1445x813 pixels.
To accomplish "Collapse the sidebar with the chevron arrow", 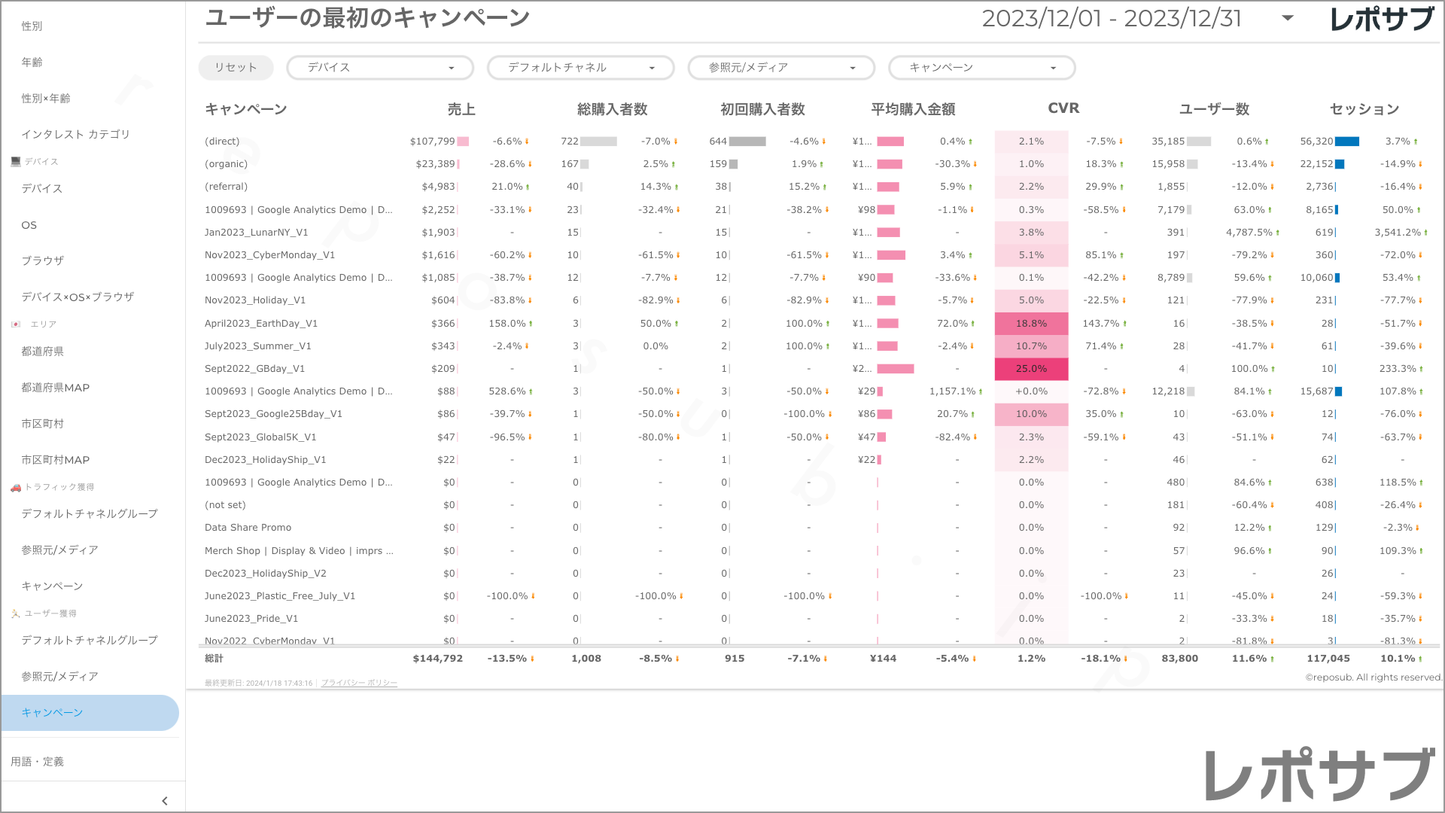I will (x=165, y=801).
